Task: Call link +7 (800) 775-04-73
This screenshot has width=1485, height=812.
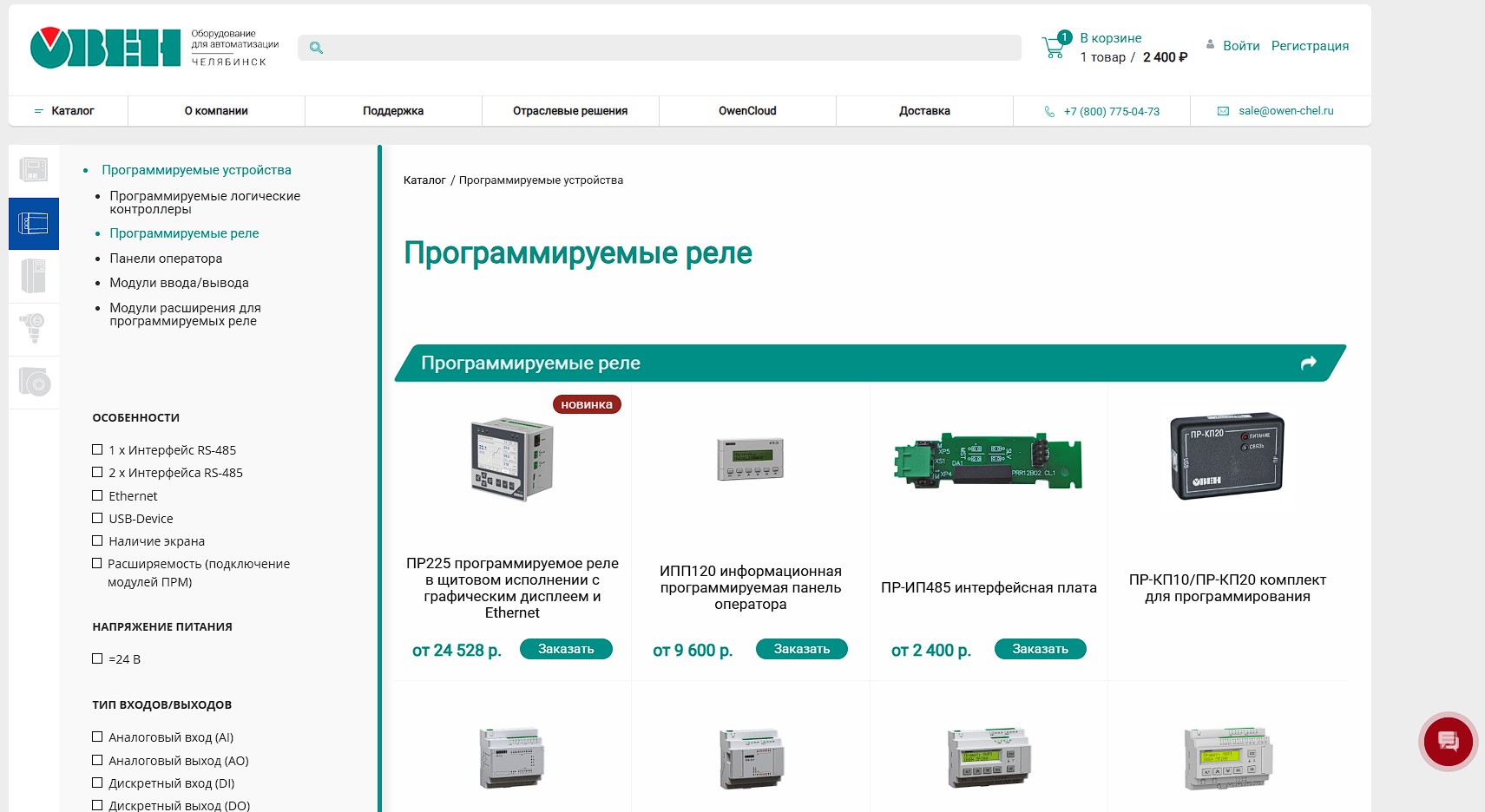Action: [1112, 112]
